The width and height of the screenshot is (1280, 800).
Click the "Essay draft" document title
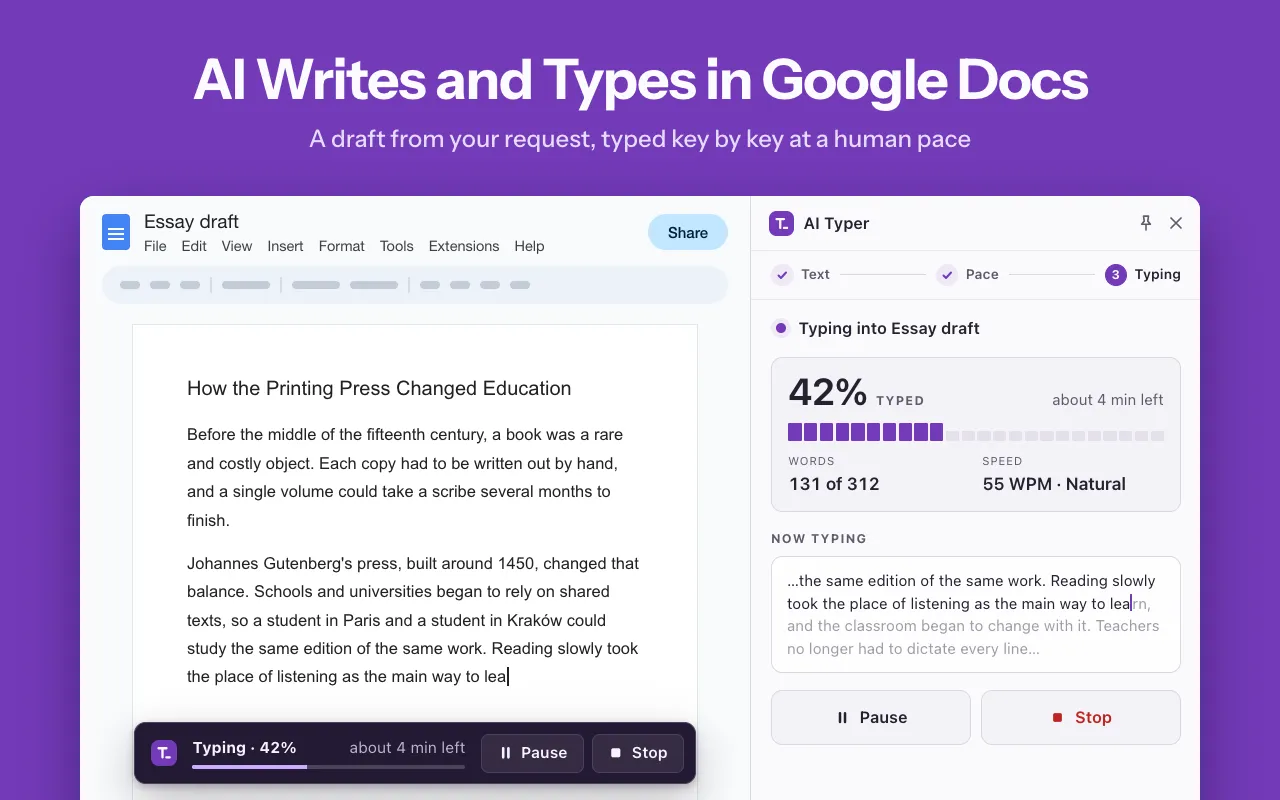coord(191,221)
